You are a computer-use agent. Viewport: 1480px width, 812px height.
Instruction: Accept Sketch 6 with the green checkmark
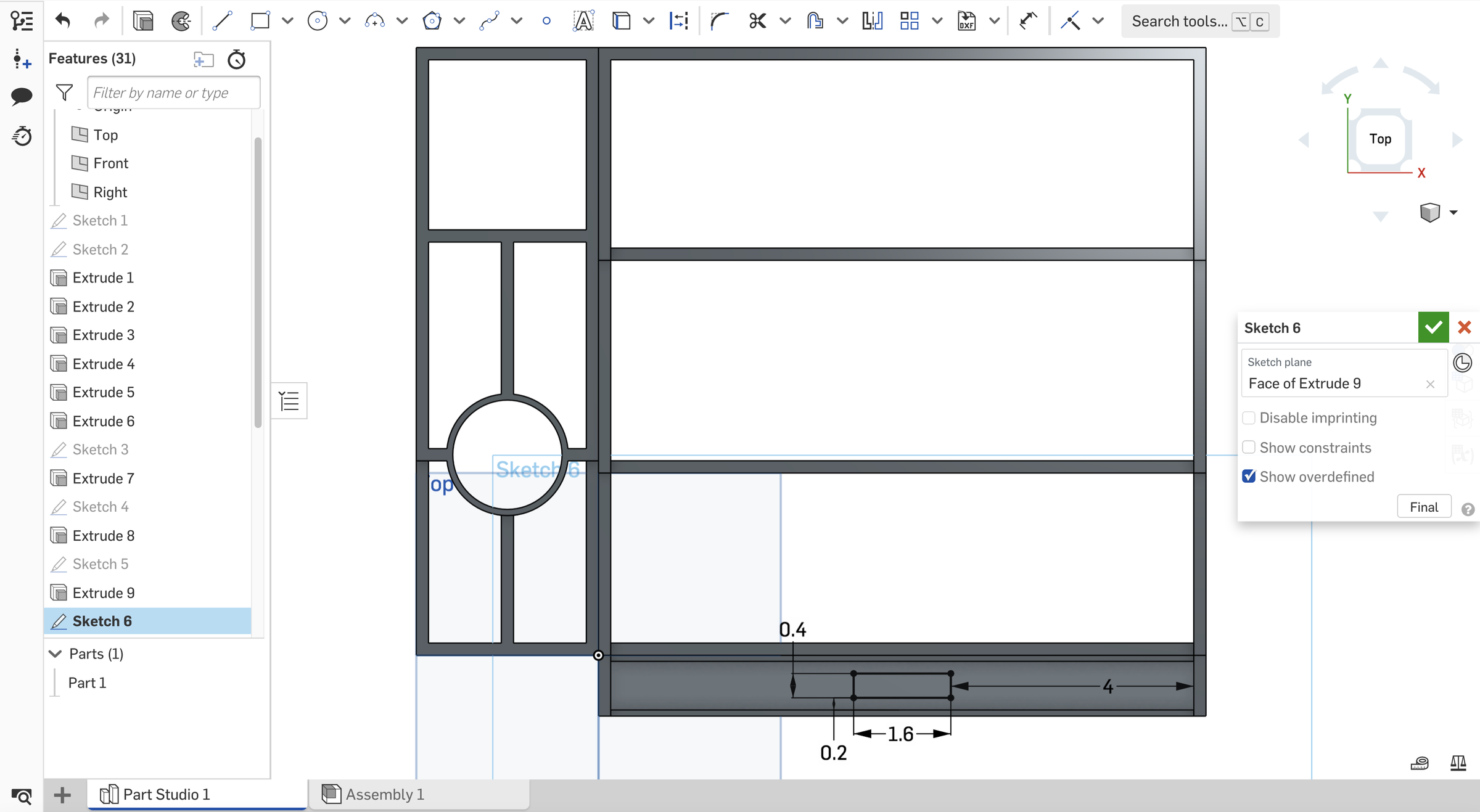tap(1433, 327)
